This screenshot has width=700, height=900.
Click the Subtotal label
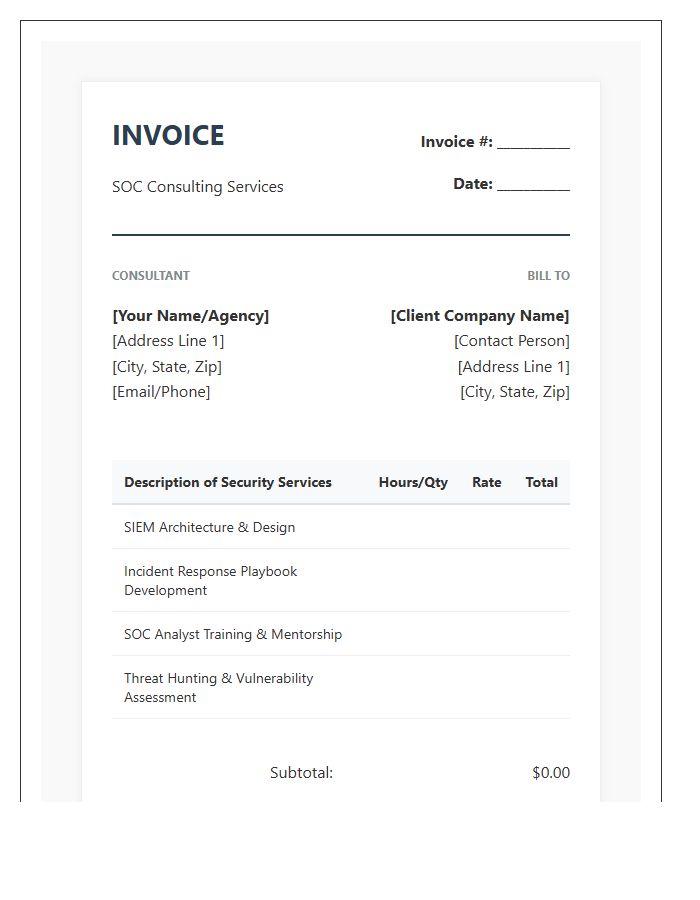click(x=301, y=773)
